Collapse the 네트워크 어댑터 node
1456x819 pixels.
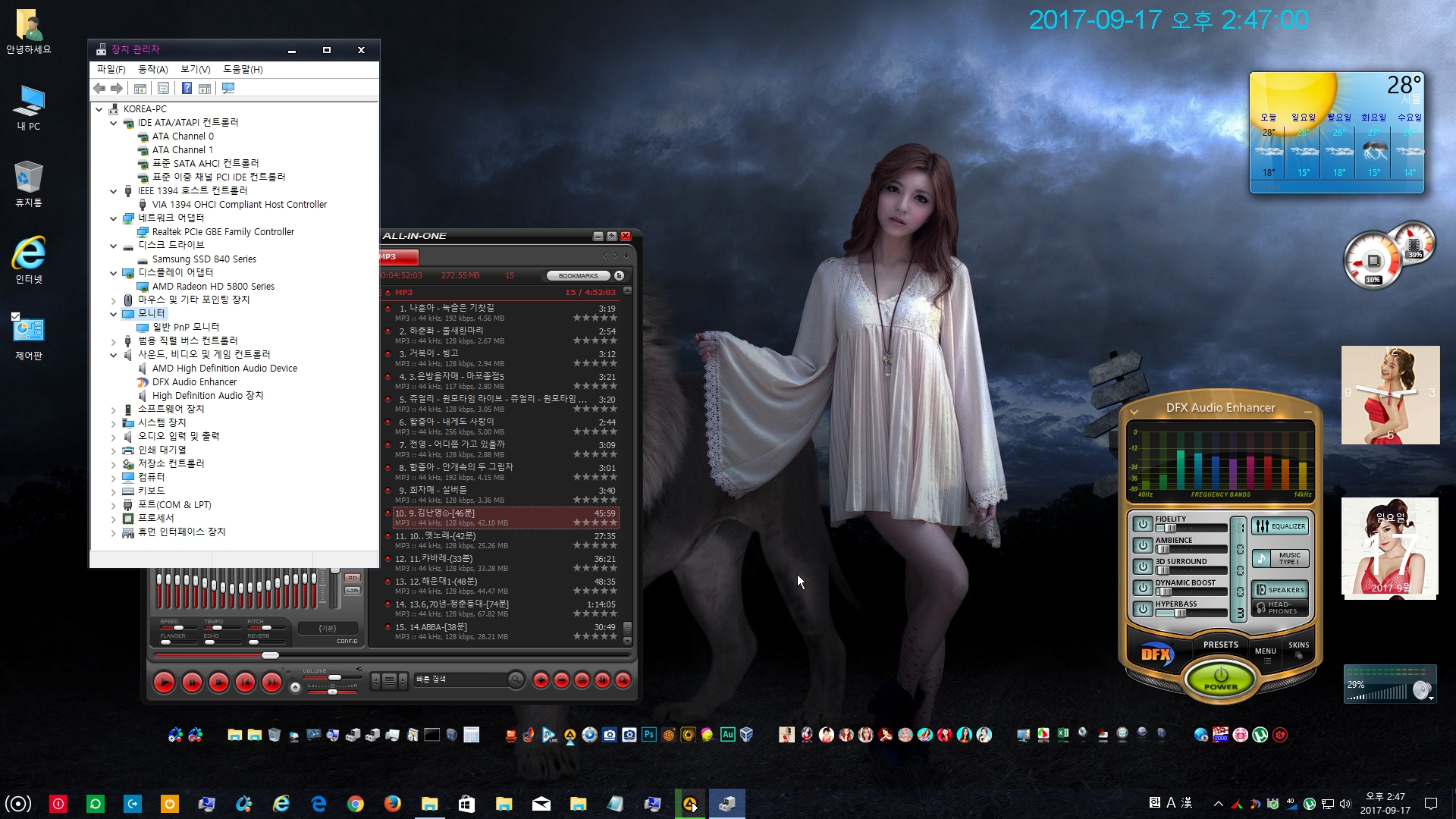pyautogui.click(x=114, y=218)
